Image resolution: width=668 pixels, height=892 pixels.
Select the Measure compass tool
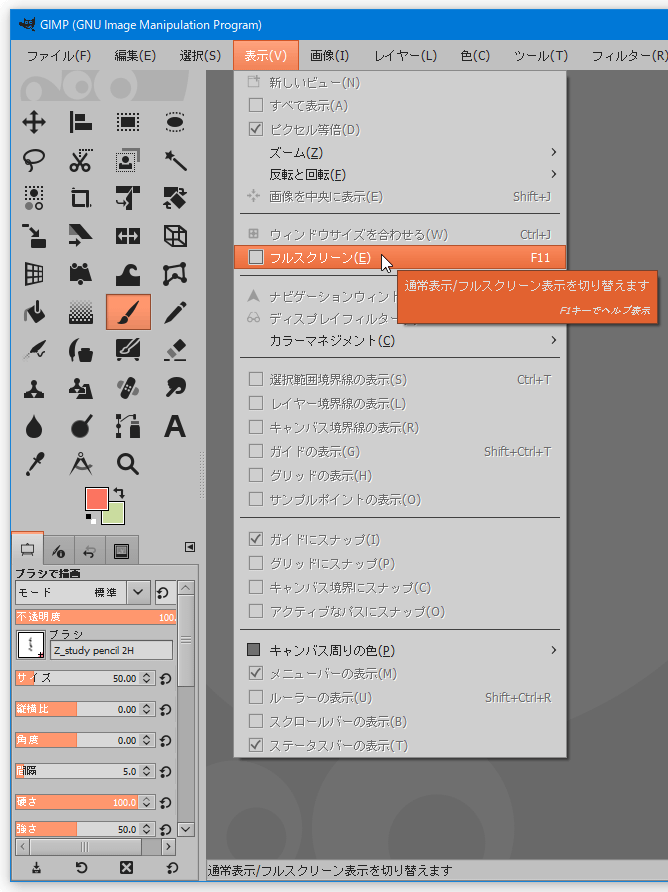[81, 464]
